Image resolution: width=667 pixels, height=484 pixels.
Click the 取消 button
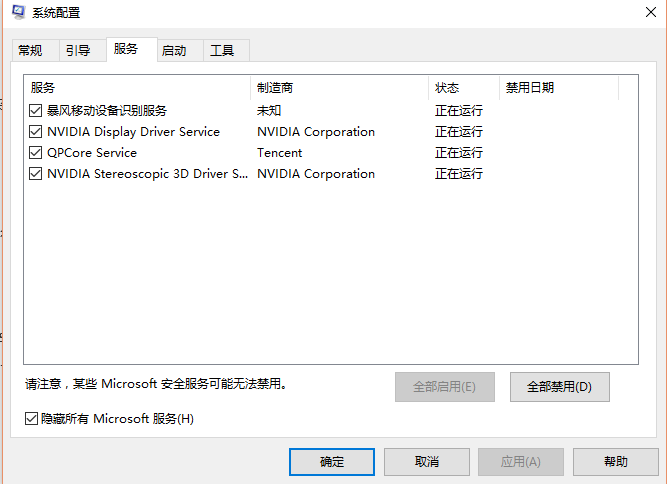pos(426,462)
